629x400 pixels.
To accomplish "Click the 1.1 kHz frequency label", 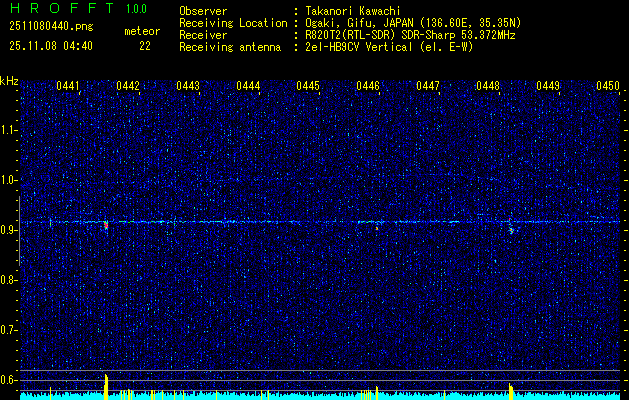I will [9, 130].
